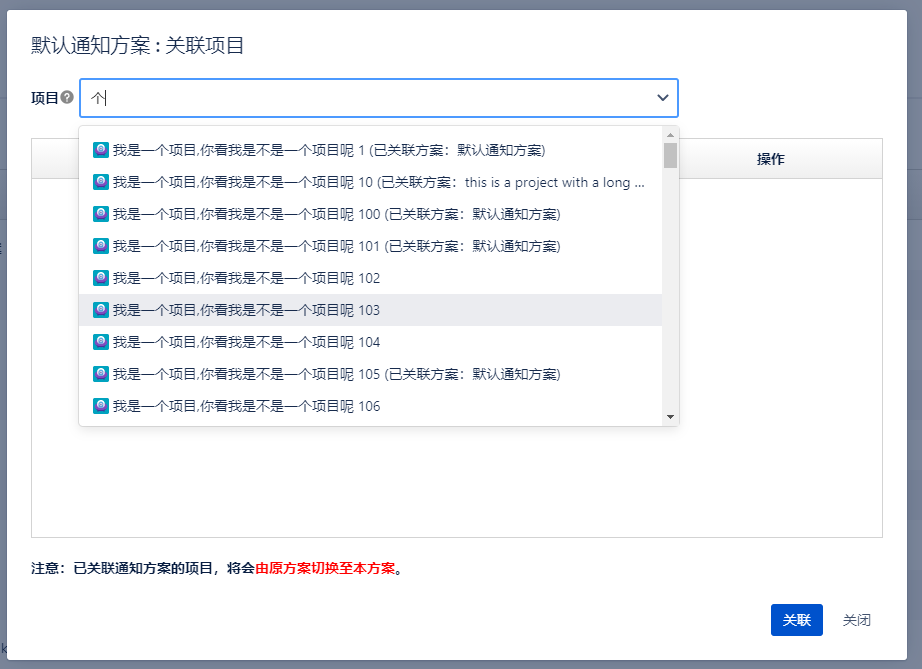Click the avatar icon of project 104
922x669 pixels.
[100, 342]
